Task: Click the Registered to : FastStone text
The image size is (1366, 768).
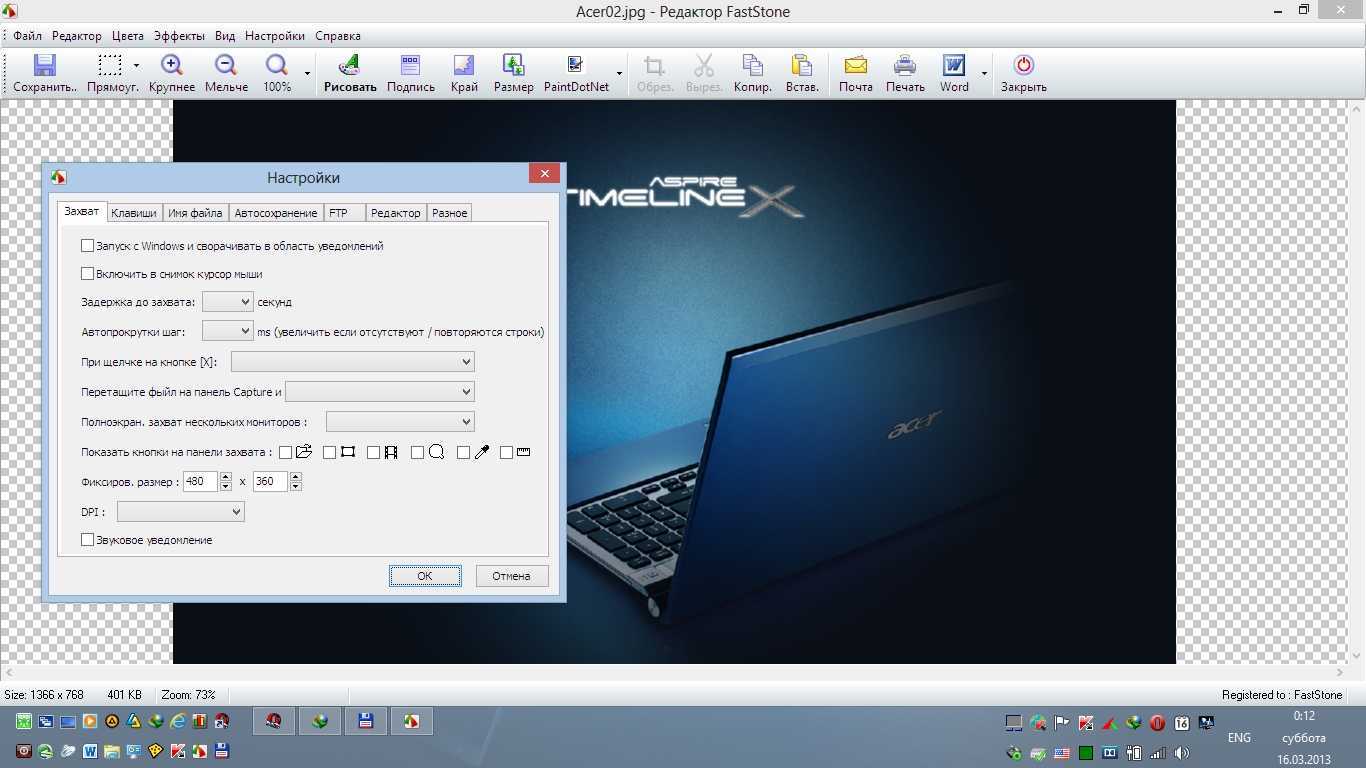Action: (x=1282, y=694)
